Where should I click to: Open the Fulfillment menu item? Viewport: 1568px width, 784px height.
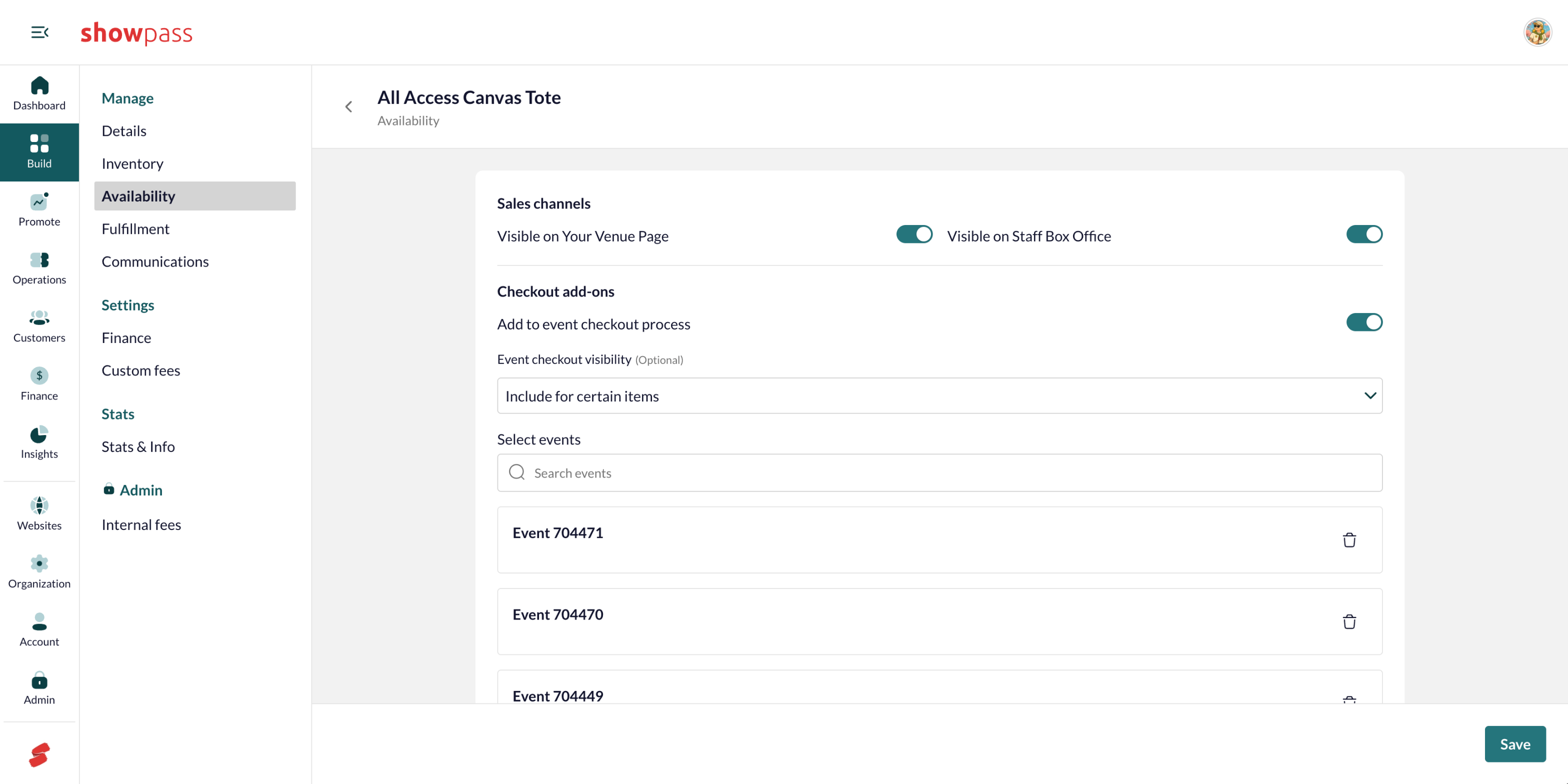pyautogui.click(x=135, y=228)
